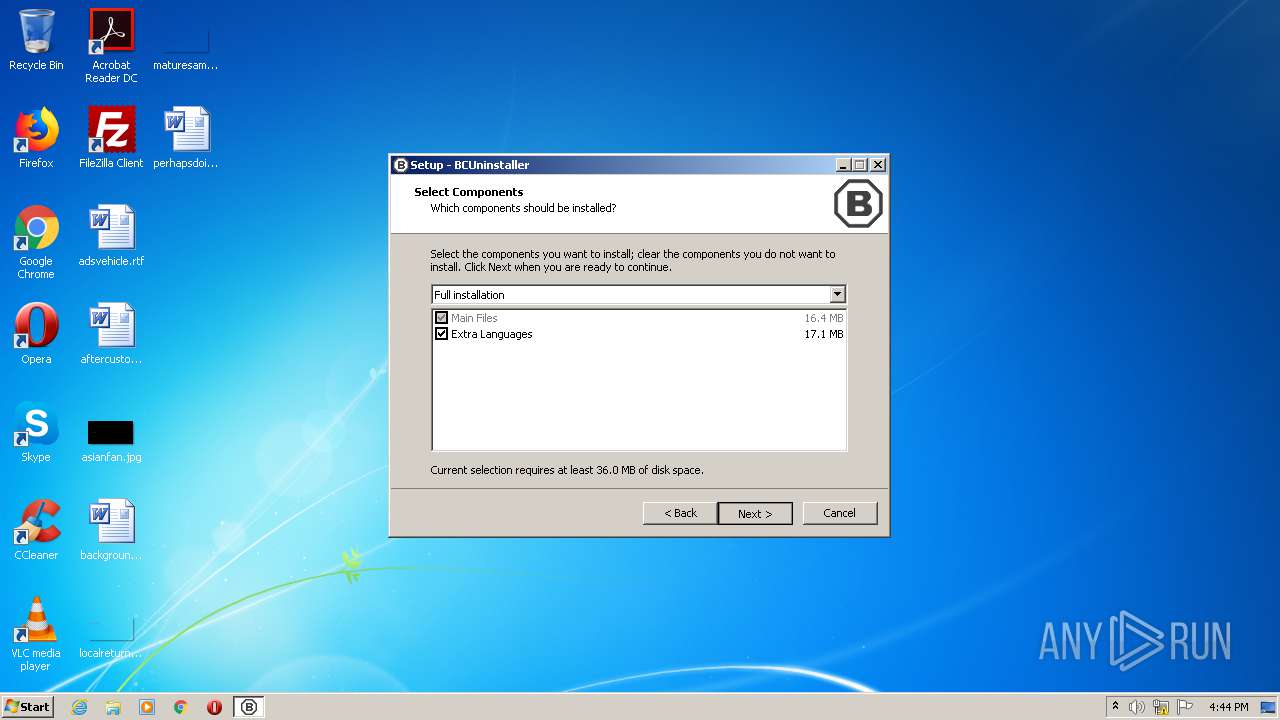The width and height of the screenshot is (1280, 720).
Task: Click the disabled Main Files checkbox
Action: coord(441,318)
